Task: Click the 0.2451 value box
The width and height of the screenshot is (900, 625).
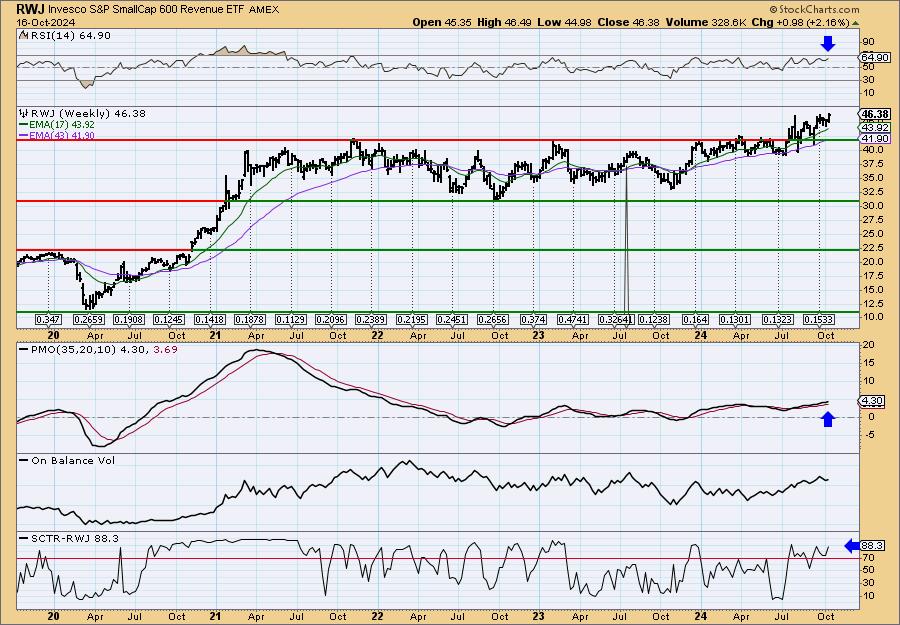Action: [x=452, y=319]
